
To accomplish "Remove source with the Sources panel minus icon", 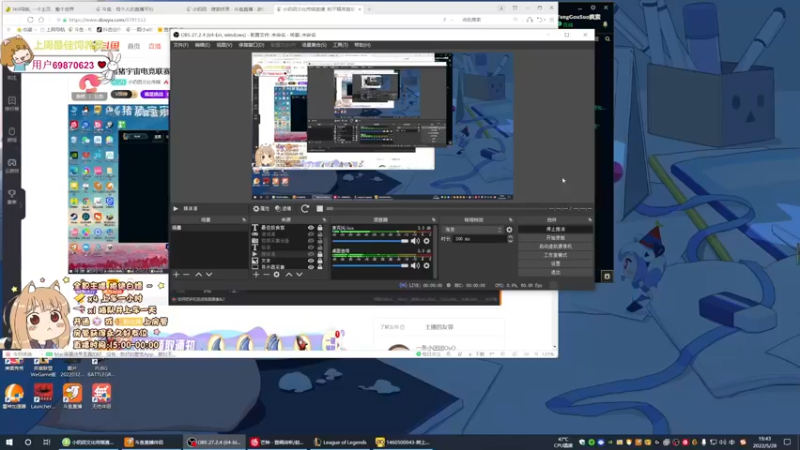I will (x=266, y=274).
